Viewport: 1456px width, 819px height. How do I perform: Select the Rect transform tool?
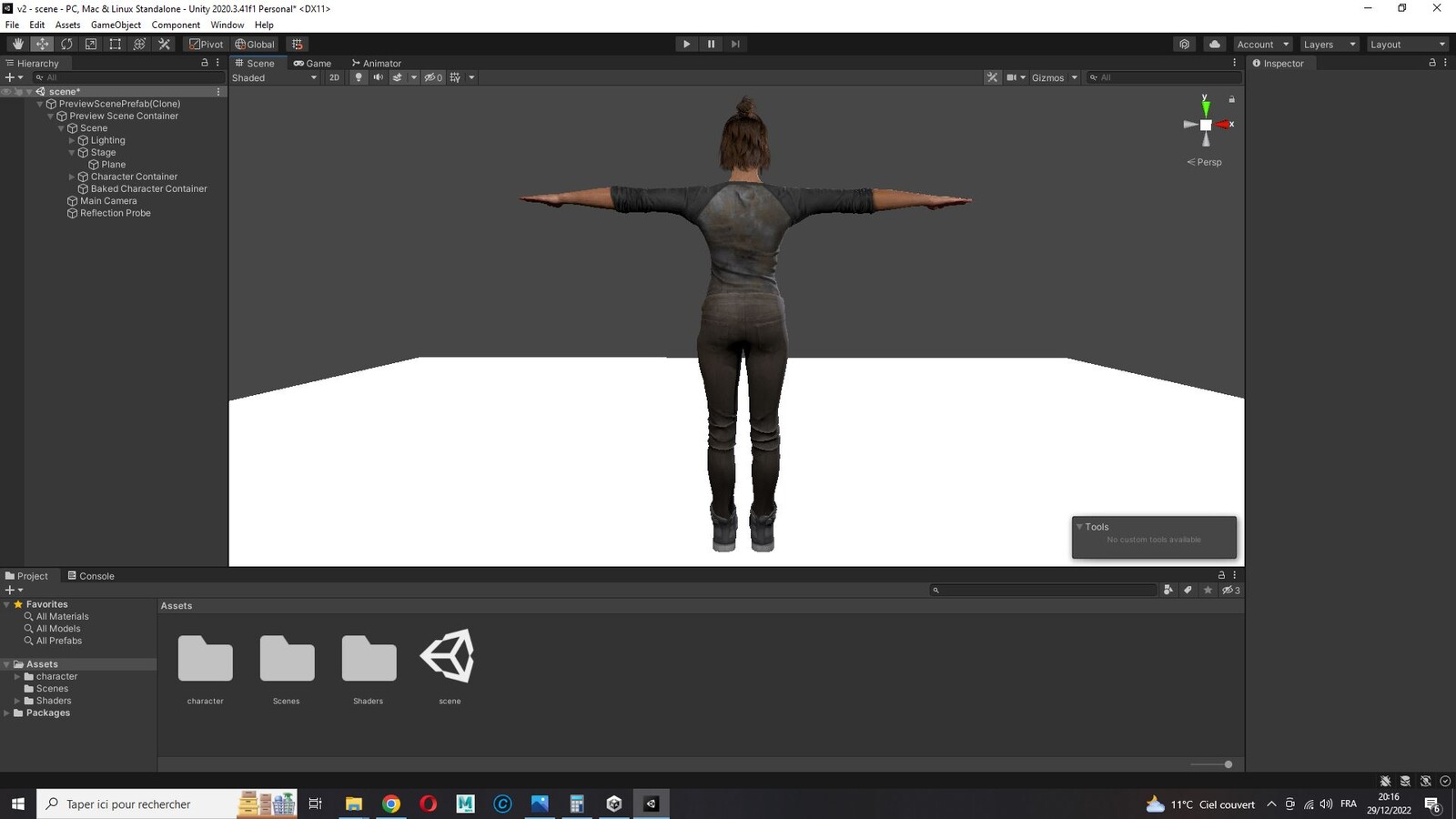(x=116, y=44)
